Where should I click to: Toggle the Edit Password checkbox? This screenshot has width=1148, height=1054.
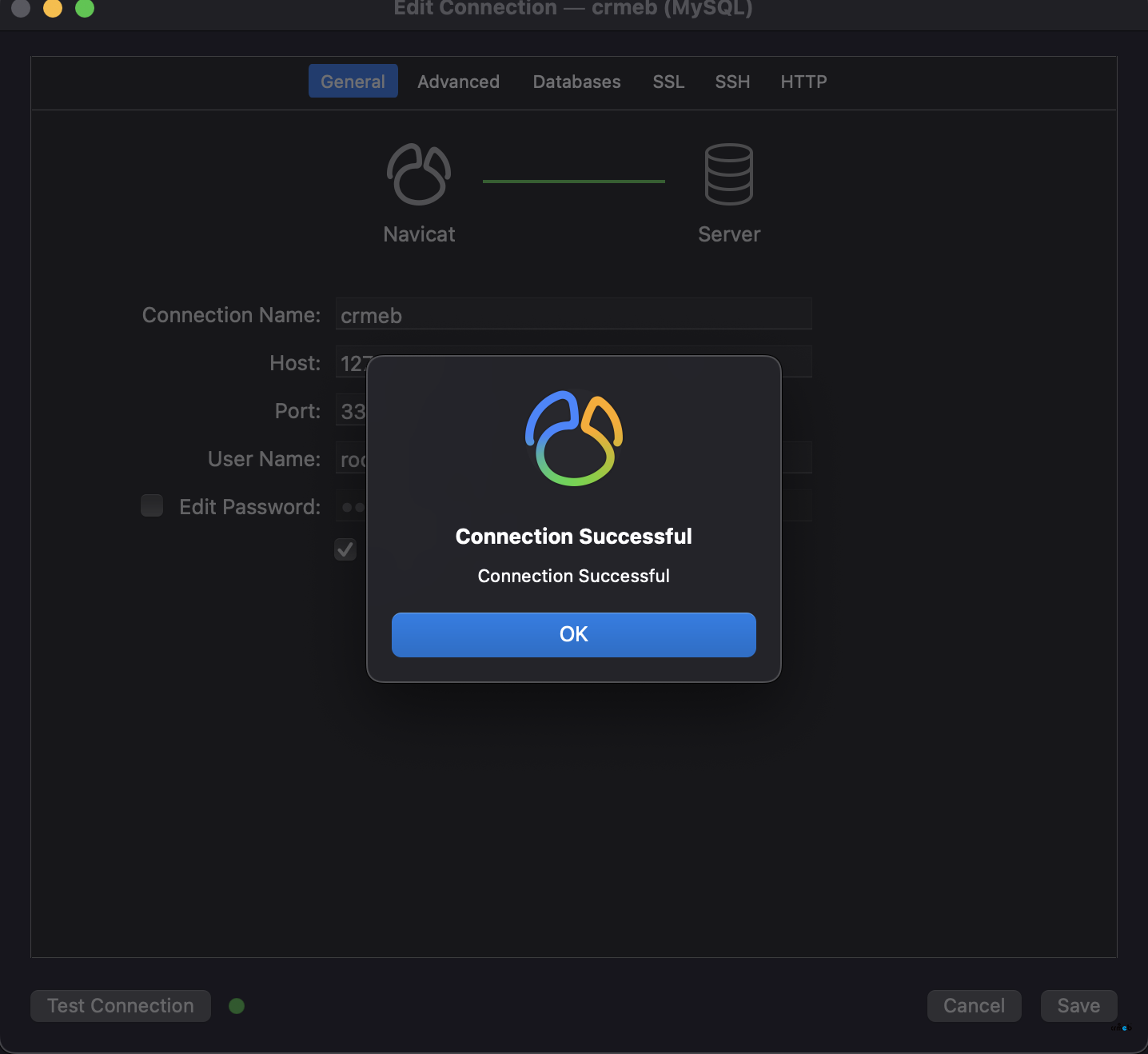pyautogui.click(x=152, y=505)
